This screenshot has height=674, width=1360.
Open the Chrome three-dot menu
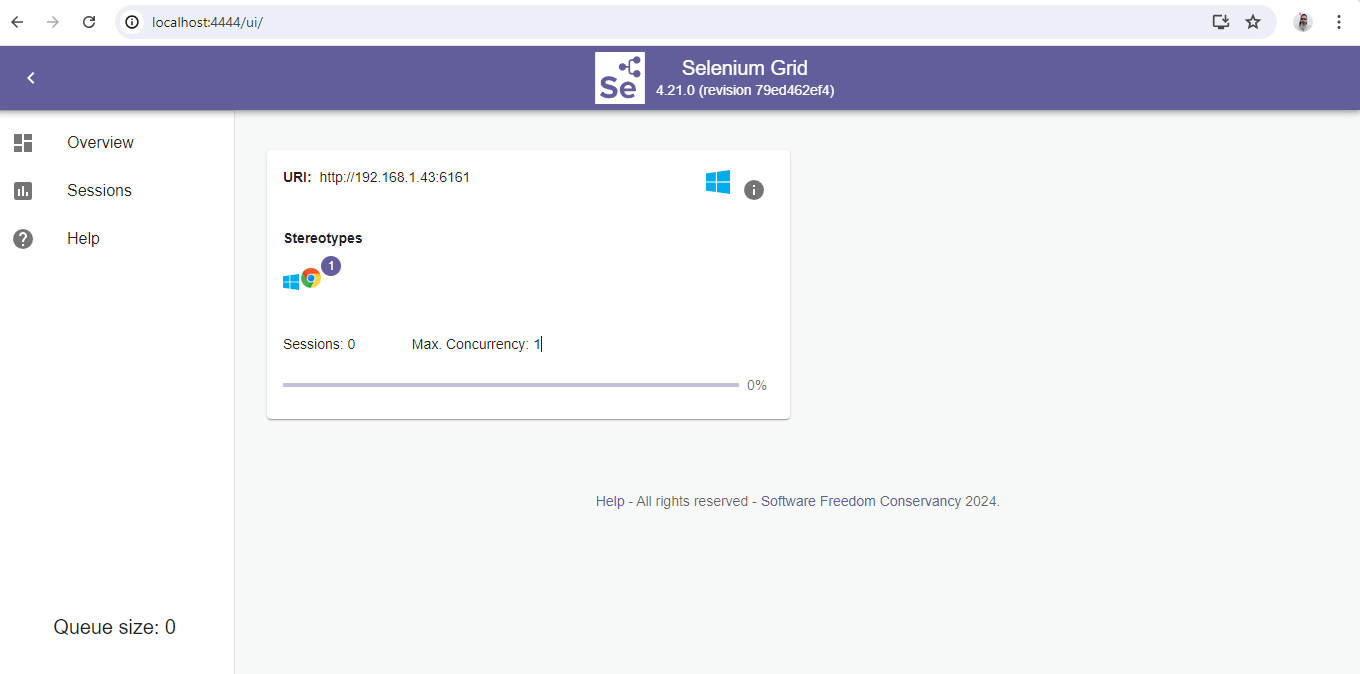coord(1339,22)
